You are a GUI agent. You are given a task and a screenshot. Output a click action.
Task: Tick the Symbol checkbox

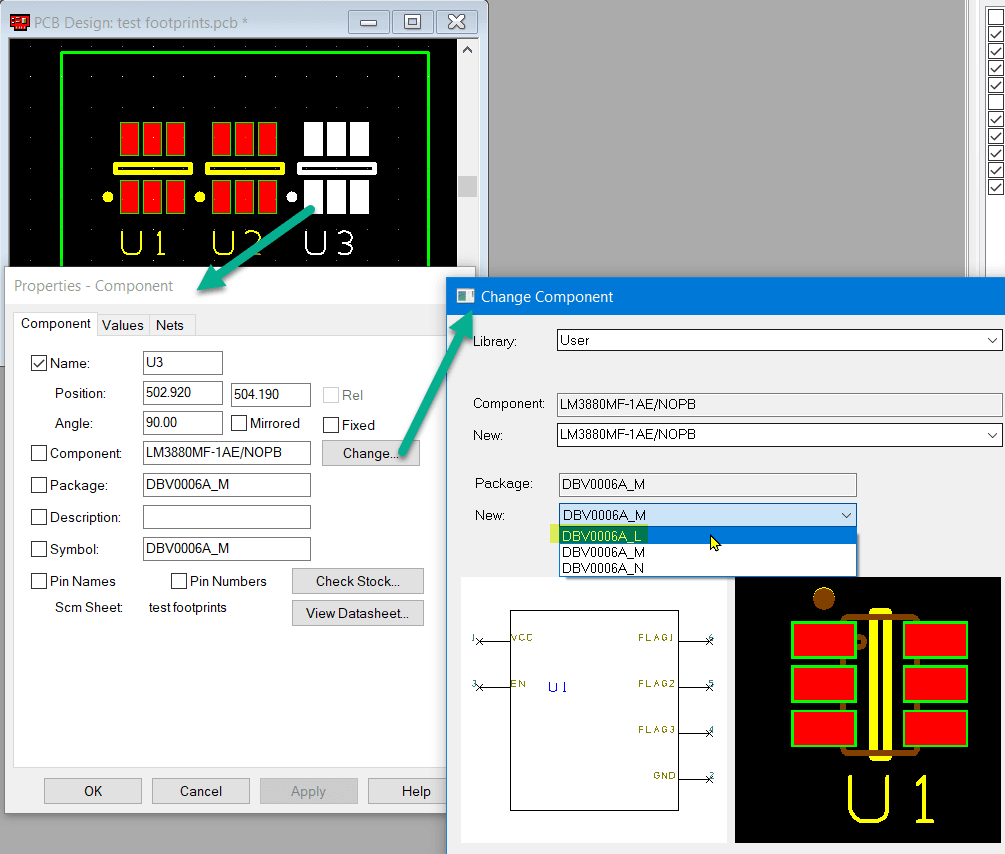click(39, 549)
